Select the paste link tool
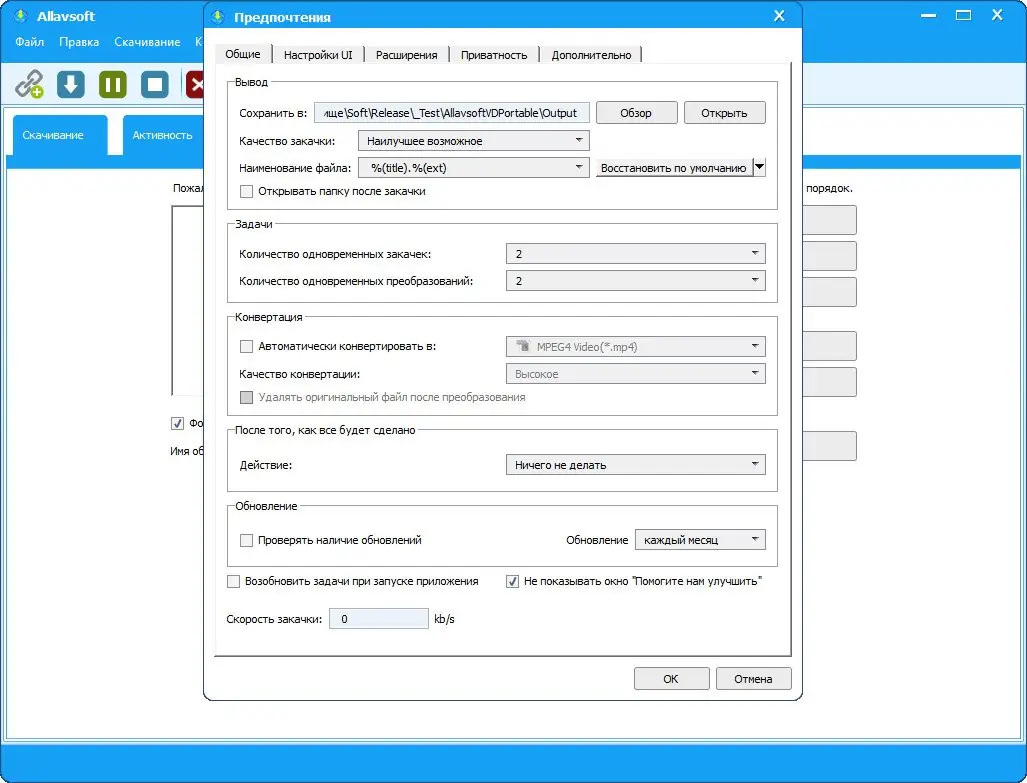The height and width of the screenshot is (783, 1027). [29, 84]
